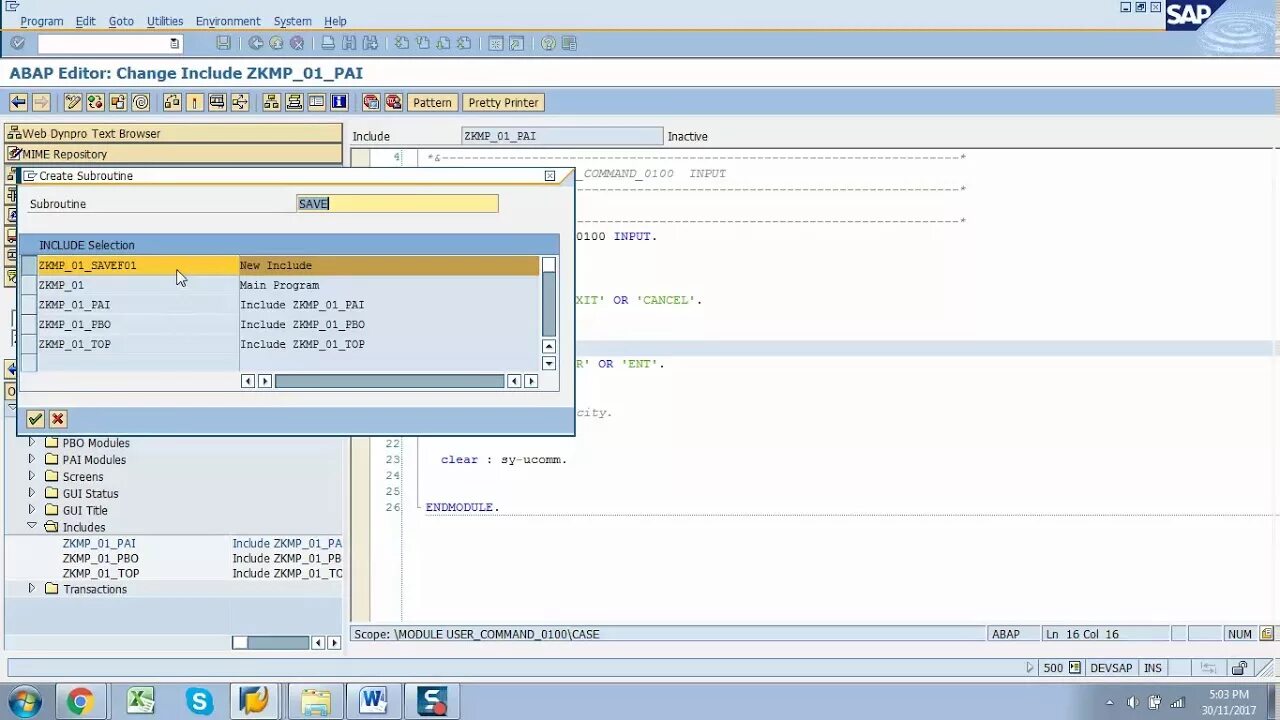The height and width of the screenshot is (720, 1280).
Task: Click the Pattern button
Action: [x=432, y=102]
